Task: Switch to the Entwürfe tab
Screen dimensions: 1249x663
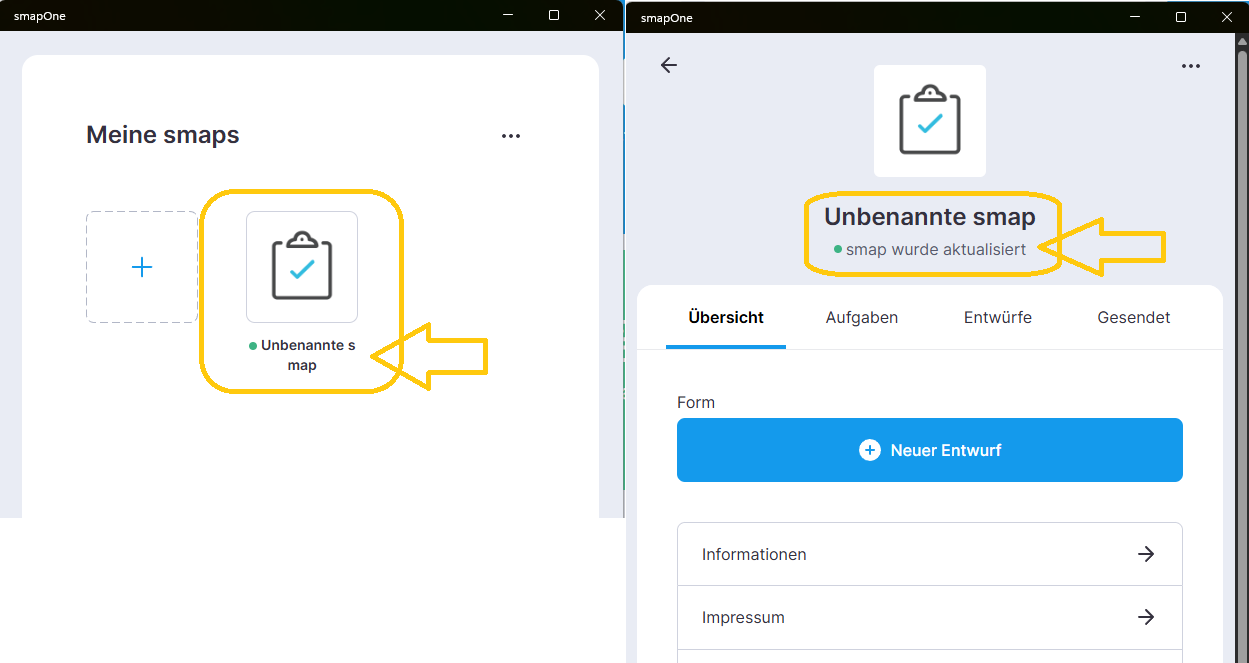Action: click(x=998, y=318)
